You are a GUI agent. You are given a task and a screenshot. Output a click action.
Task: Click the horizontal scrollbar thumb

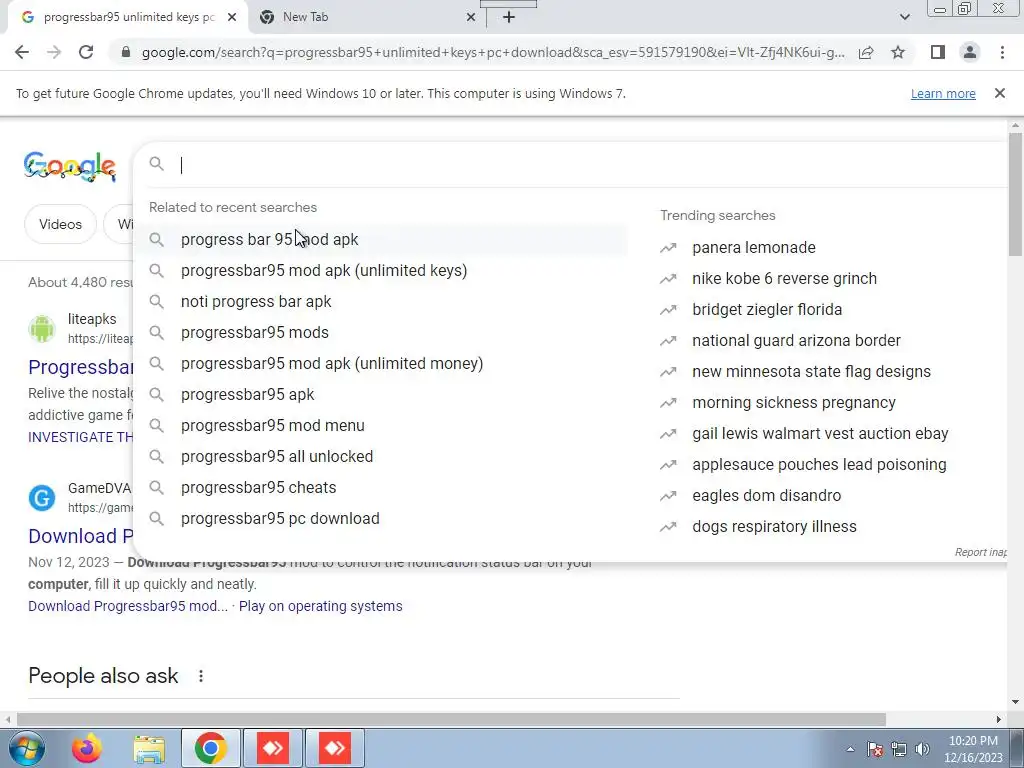click(451, 720)
